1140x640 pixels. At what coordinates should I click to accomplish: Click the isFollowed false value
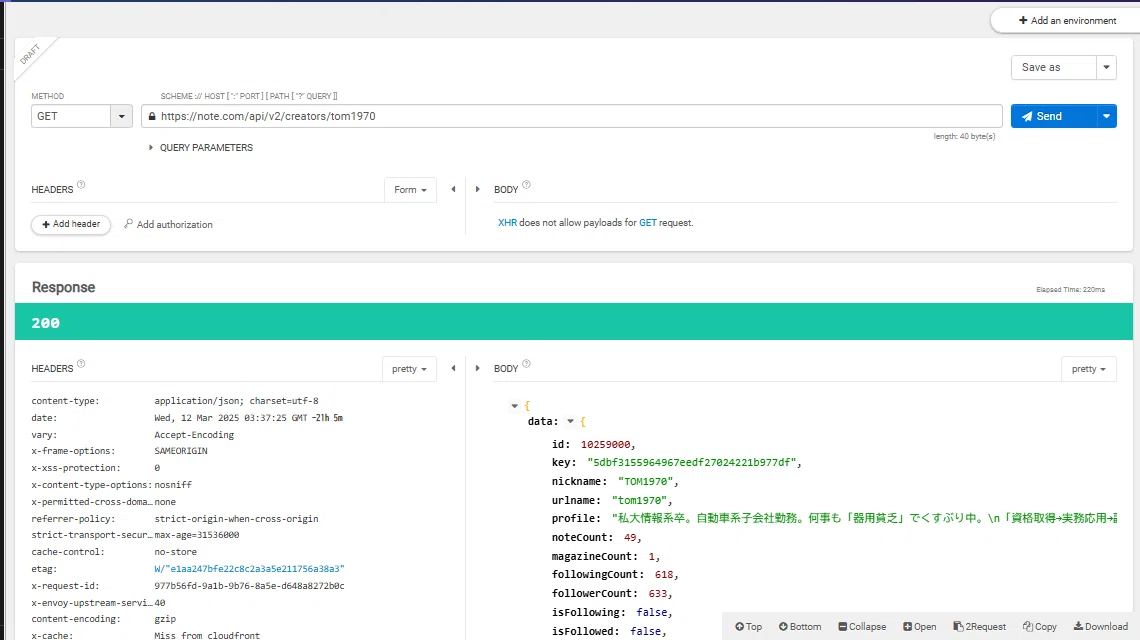pyautogui.click(x=648, y=631)
